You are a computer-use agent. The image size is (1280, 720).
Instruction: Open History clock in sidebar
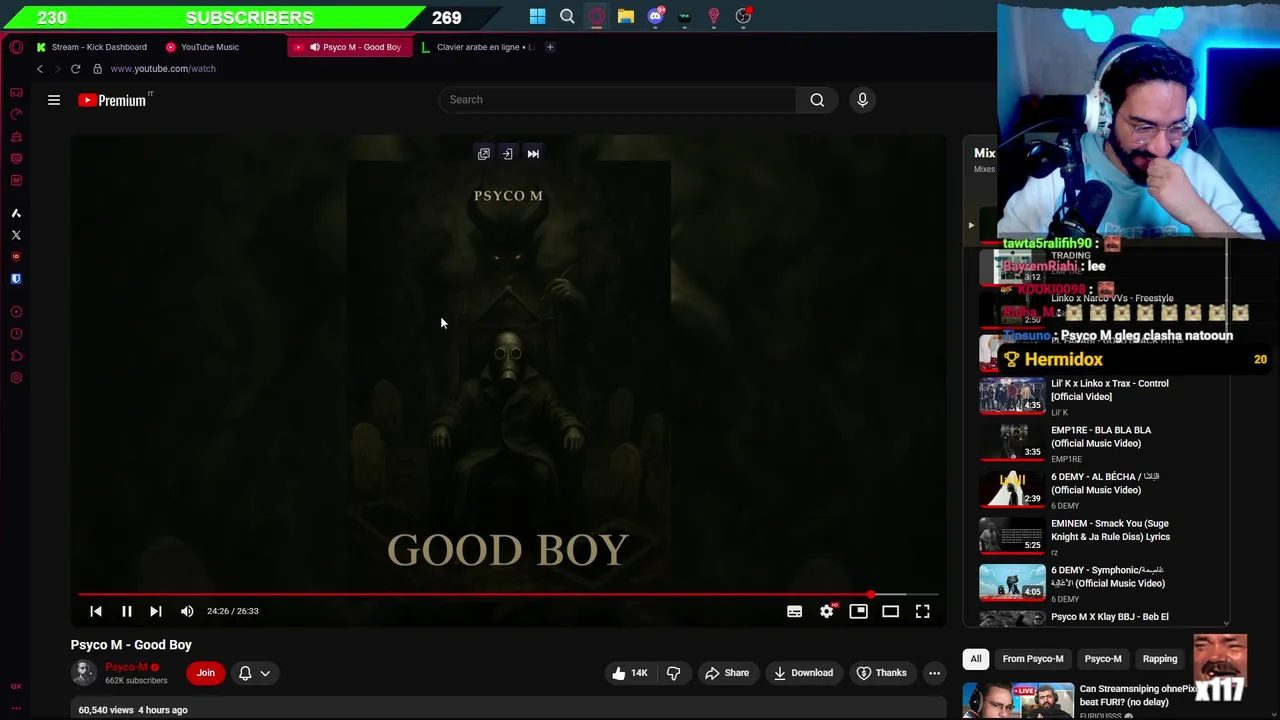click(x=16, y=334)
